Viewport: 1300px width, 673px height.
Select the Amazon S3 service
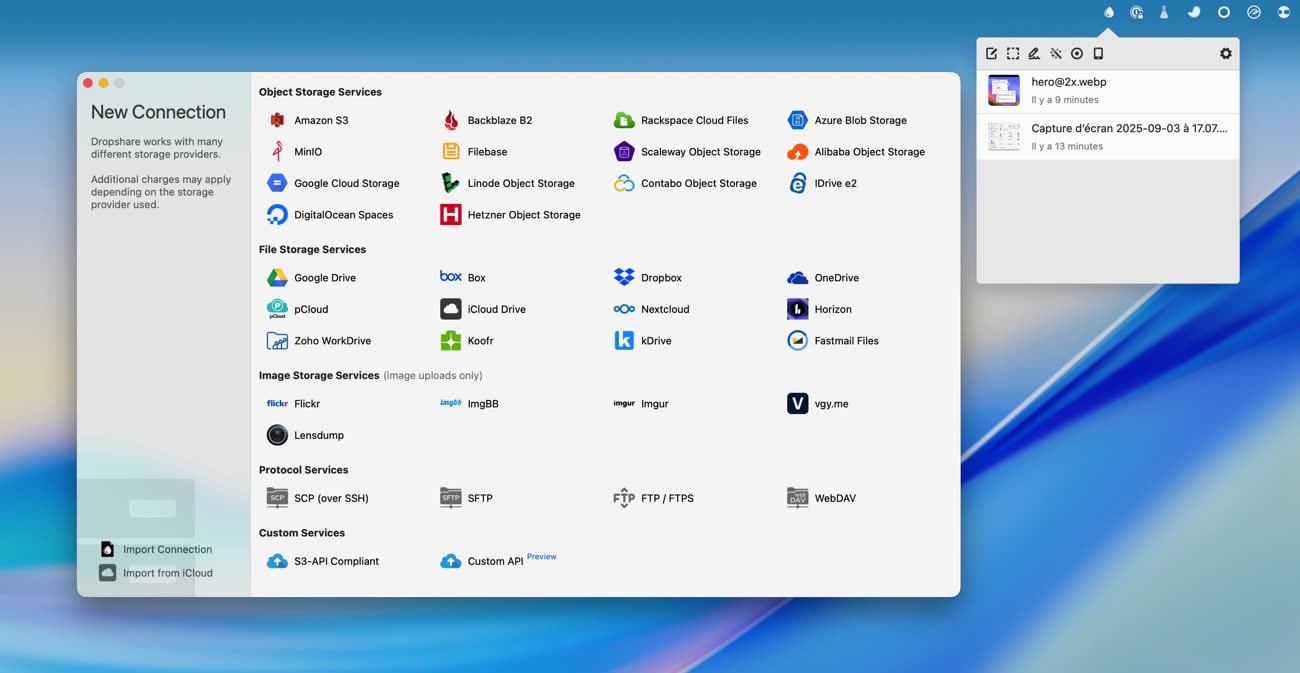click(x=308, y=120)
